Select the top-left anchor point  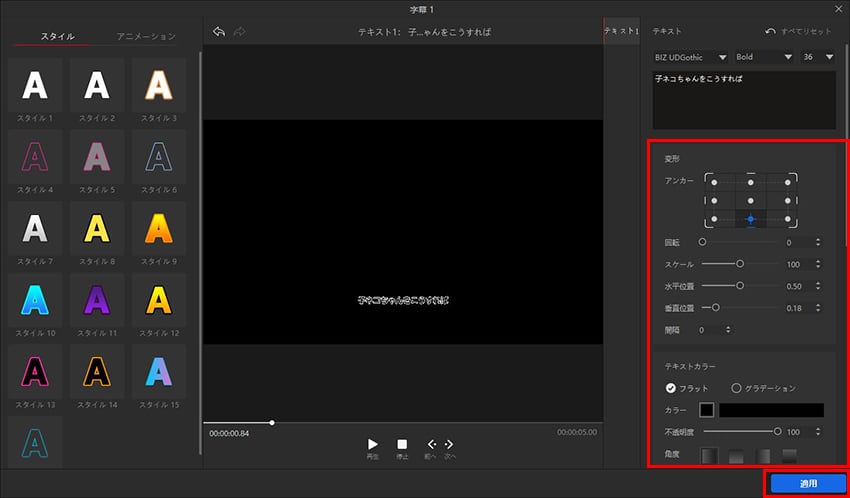tap(714, 182)
